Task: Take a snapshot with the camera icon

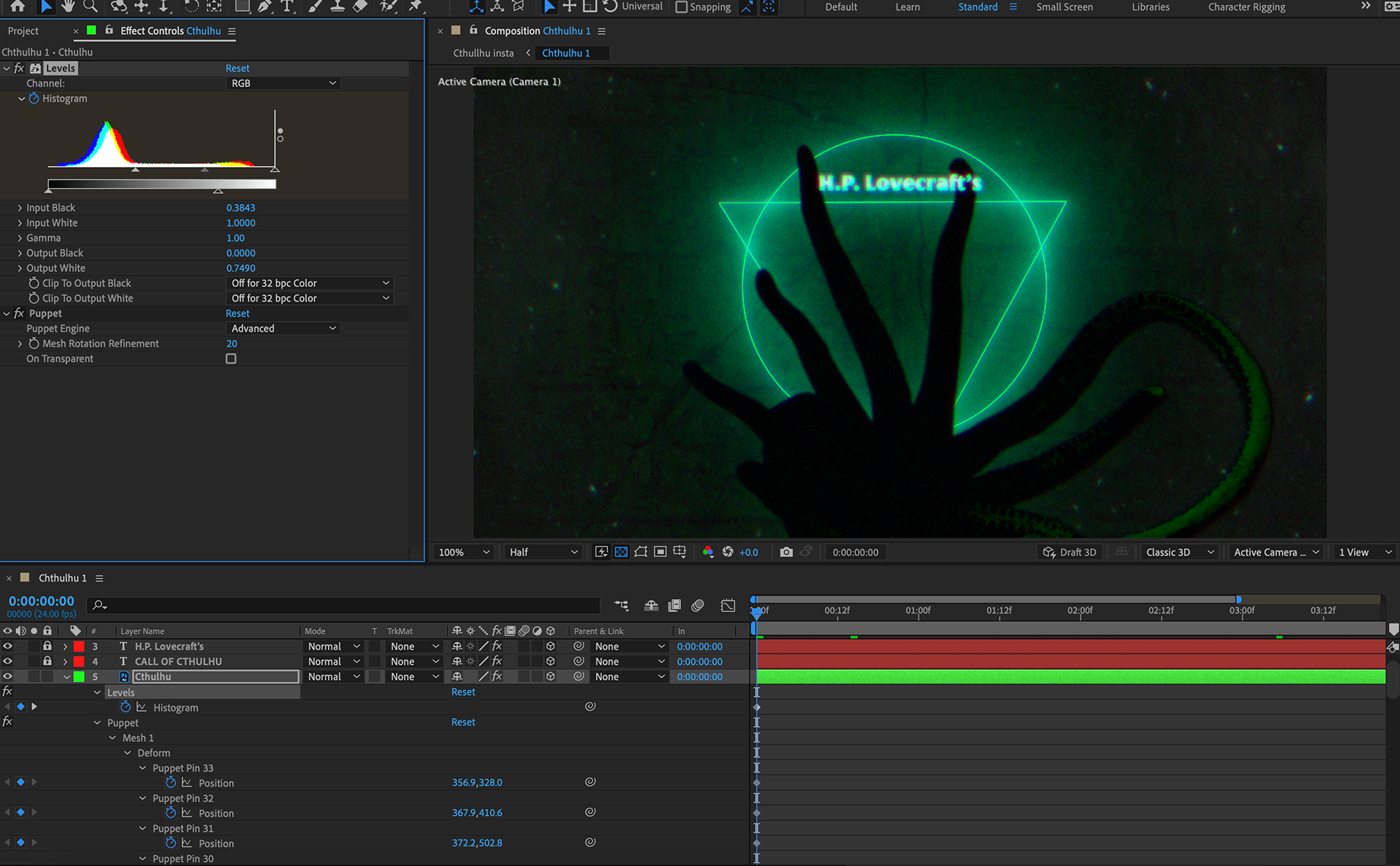Action: coord(786,552)
